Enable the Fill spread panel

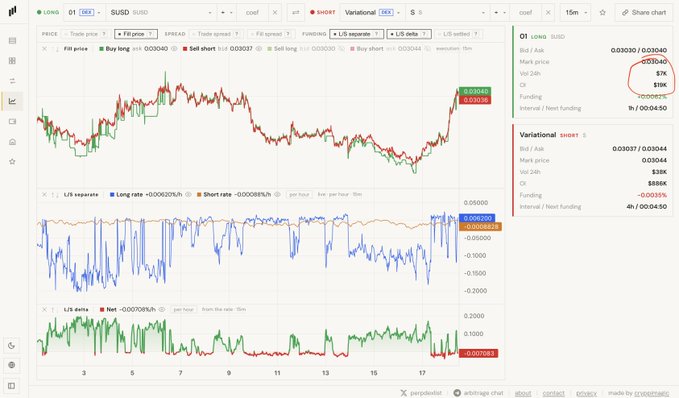pos(271,34)
